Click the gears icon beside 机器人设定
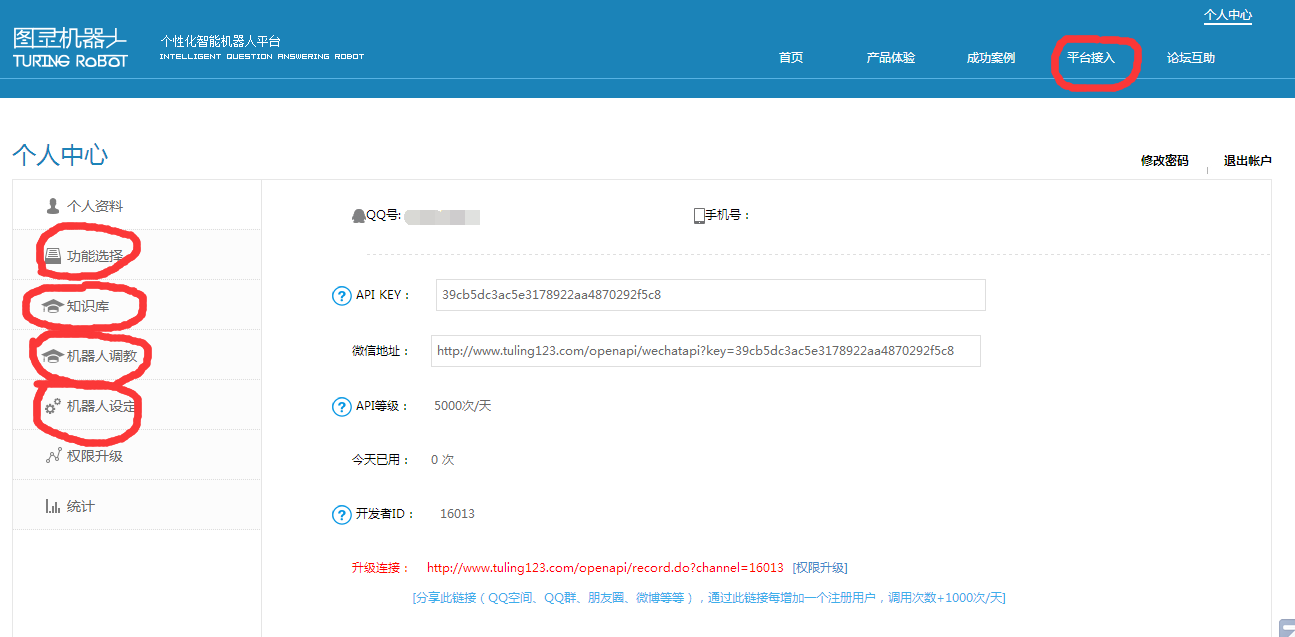Image resolution: width=1295 pixels, height=637 pixels. pyautogui.click(x=53, y=406)
